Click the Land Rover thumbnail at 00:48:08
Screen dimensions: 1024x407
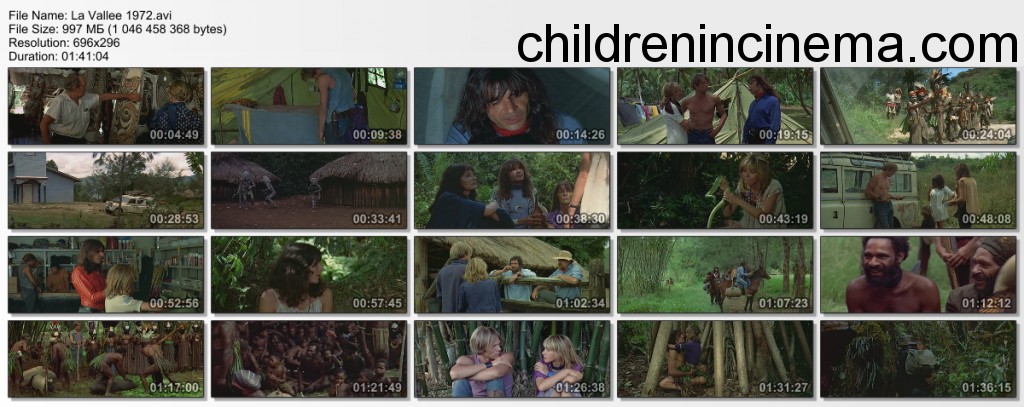coord(918,190)
